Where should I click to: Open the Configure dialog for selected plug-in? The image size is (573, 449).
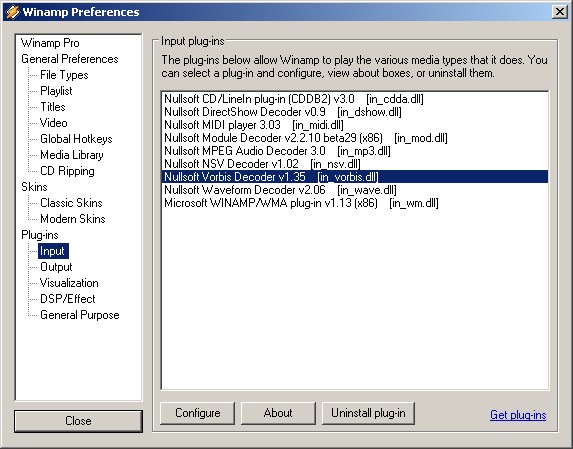[197, 413]
